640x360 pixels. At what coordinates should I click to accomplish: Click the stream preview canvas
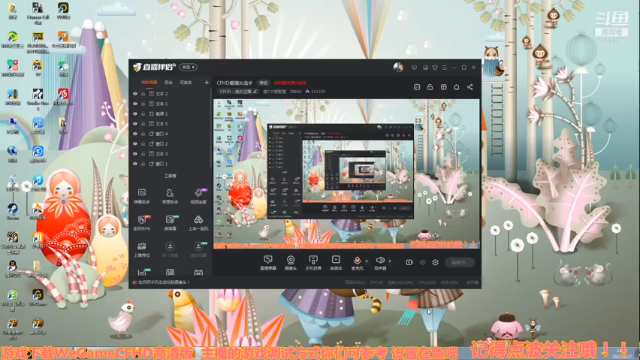pos(346,174)
